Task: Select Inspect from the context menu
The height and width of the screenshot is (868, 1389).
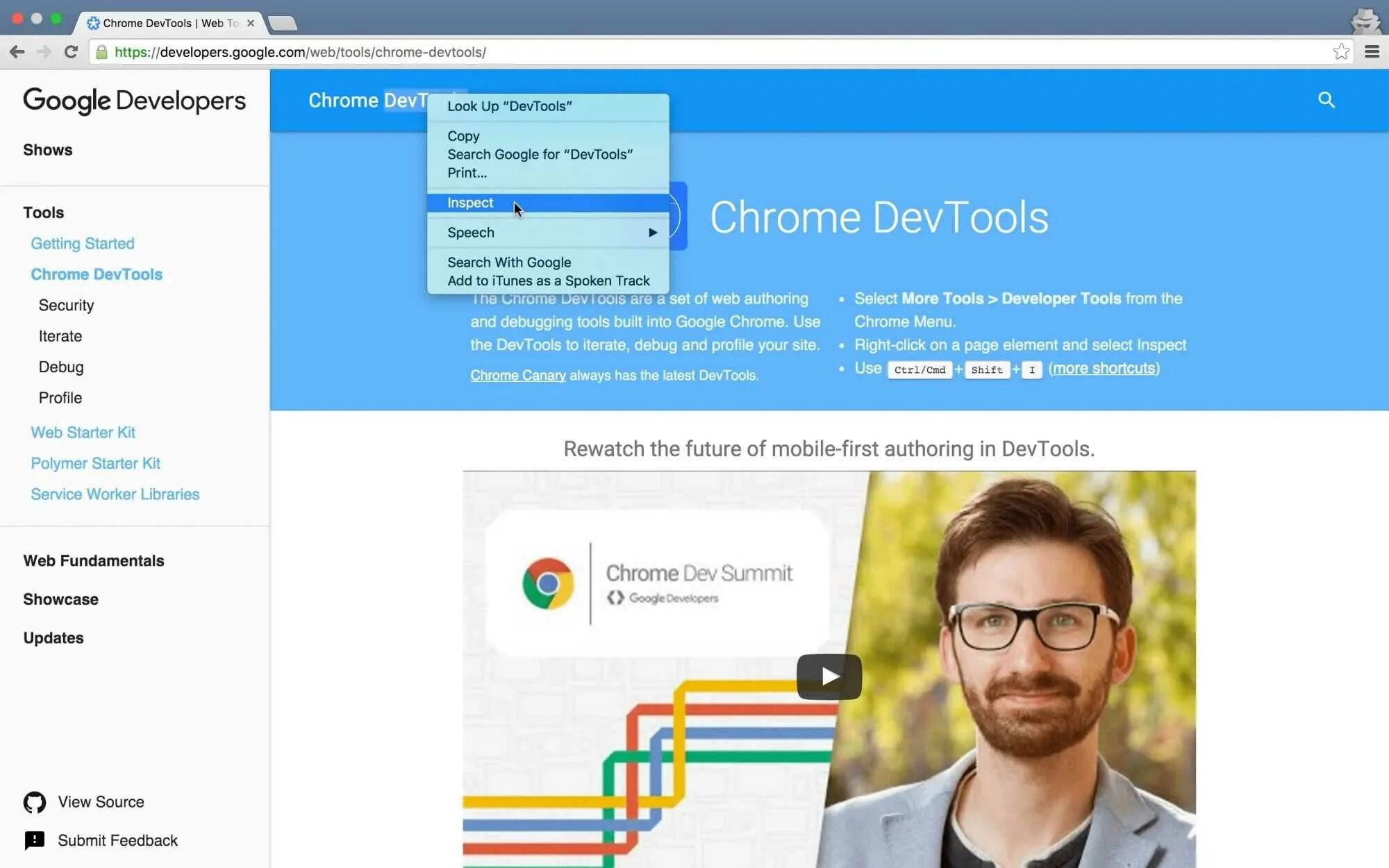Action: [471, 203]
